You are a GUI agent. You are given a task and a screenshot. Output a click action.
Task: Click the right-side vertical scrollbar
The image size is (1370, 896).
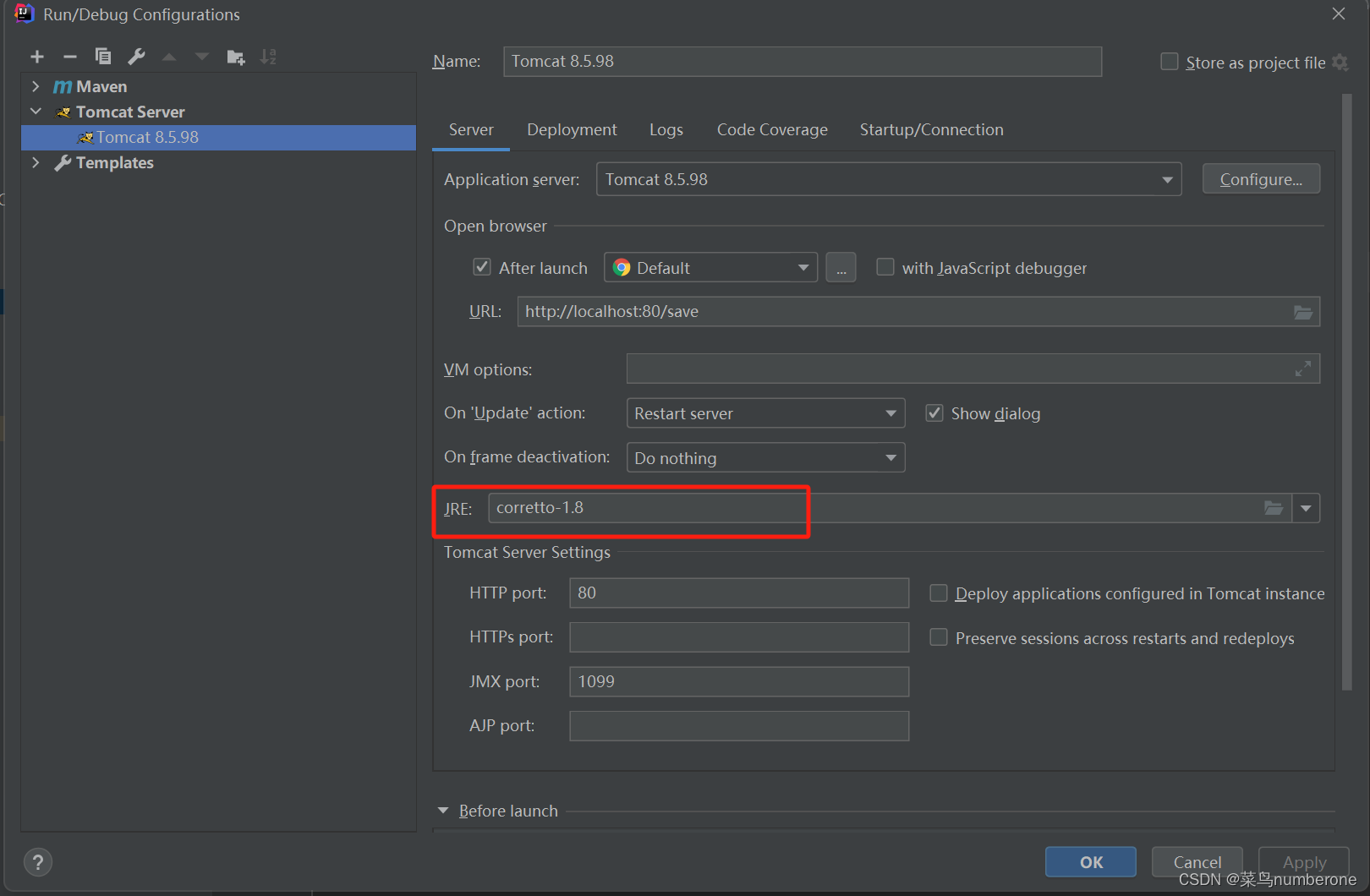pos(1346,392)
